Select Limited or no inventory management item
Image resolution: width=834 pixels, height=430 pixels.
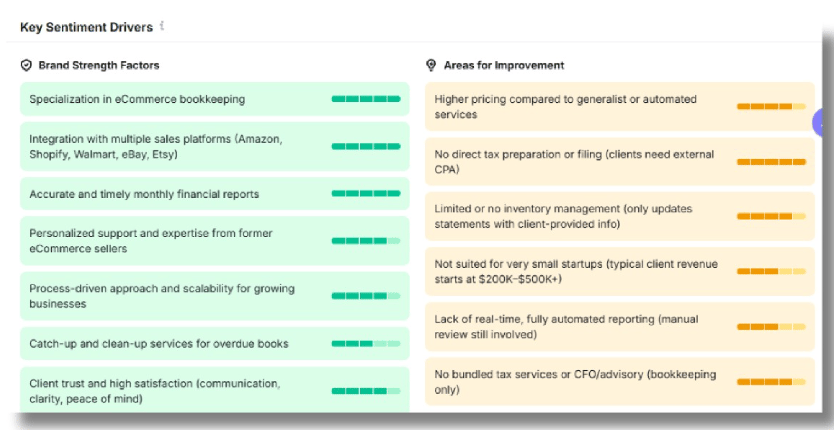click(620, 217)
